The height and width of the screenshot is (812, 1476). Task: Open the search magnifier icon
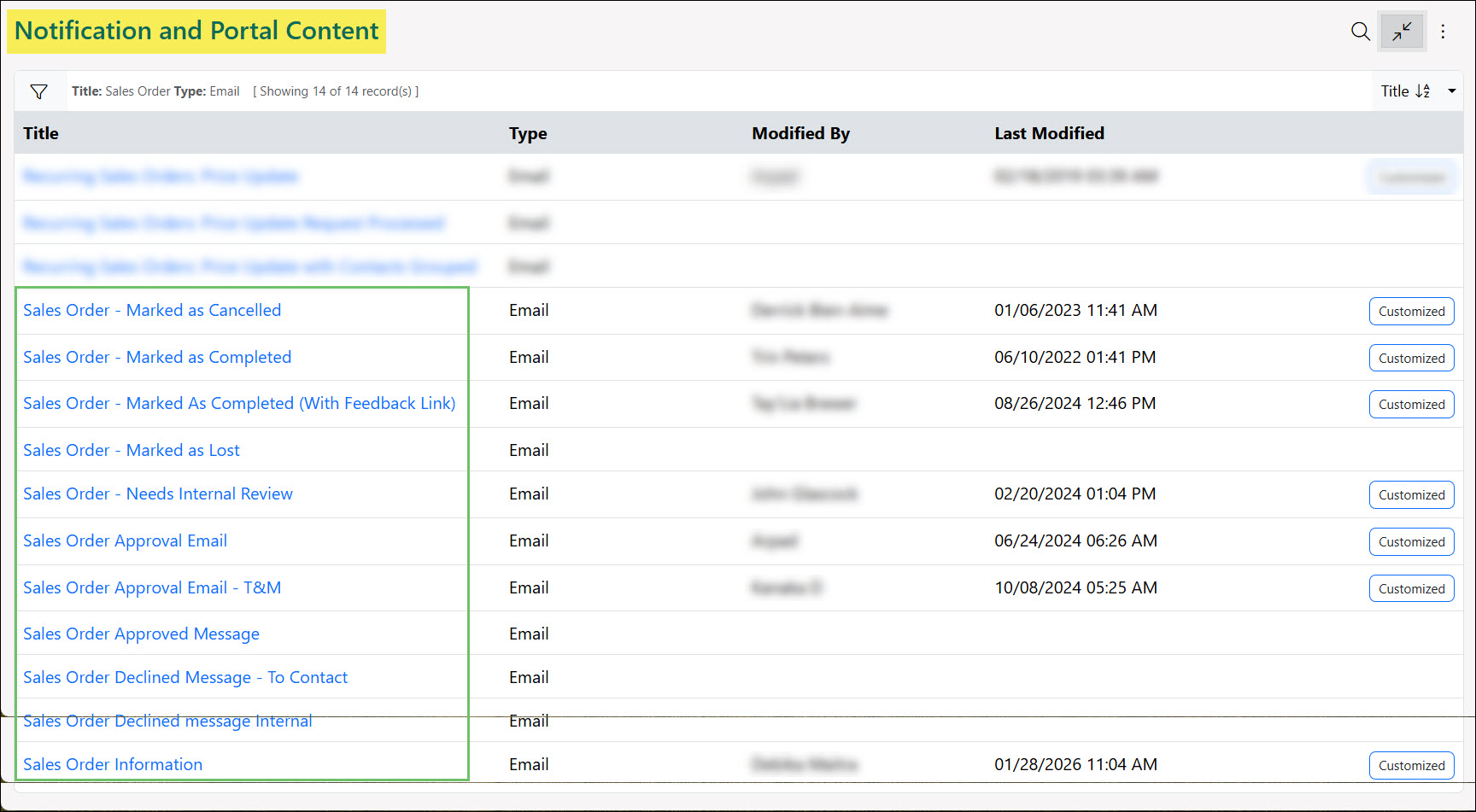click(1361, 32)
